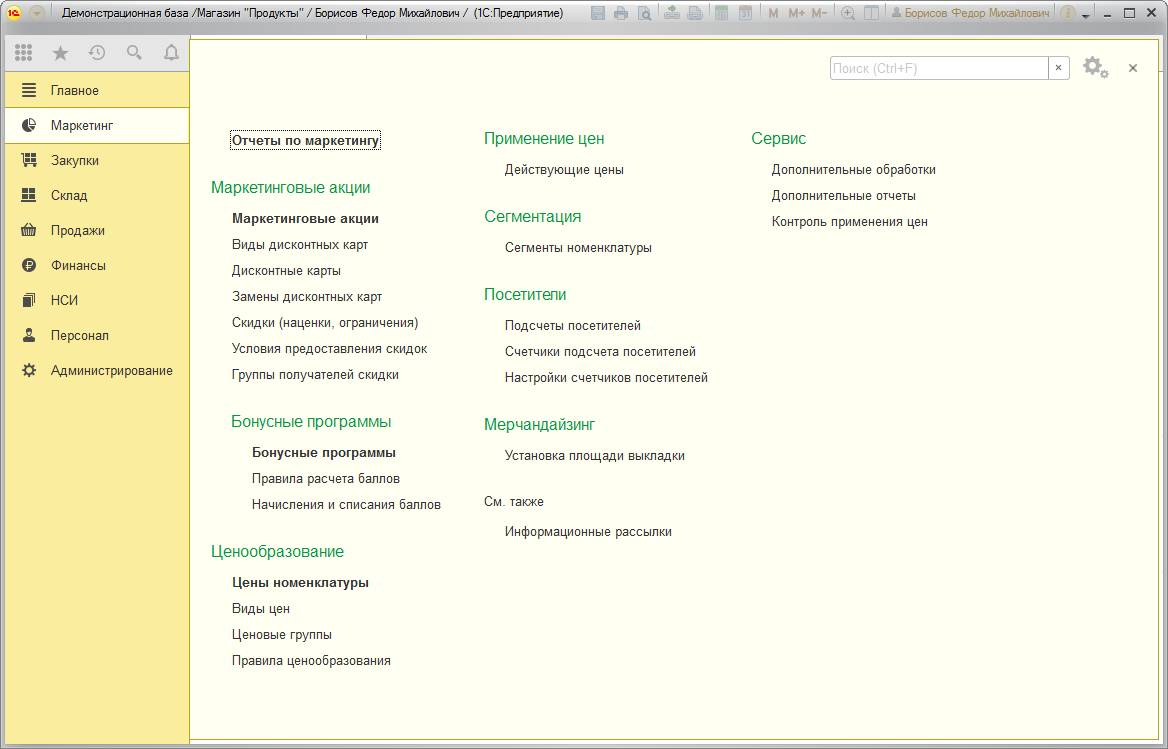Screen dimensions: 1168x749
Task: Open the Администрирование section
Action: click(97, 370)
